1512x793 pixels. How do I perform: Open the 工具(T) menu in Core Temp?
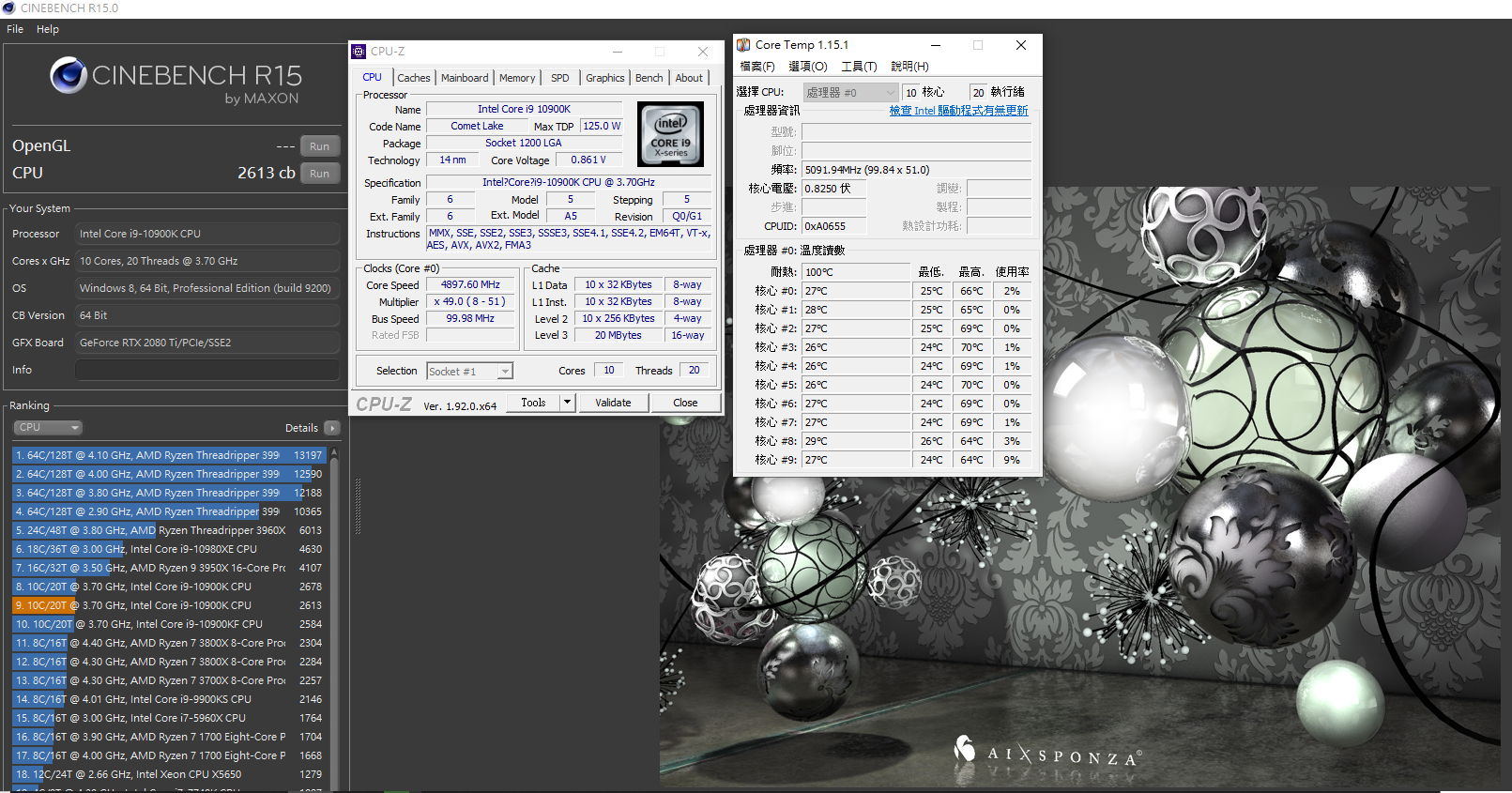click(859, 67)
